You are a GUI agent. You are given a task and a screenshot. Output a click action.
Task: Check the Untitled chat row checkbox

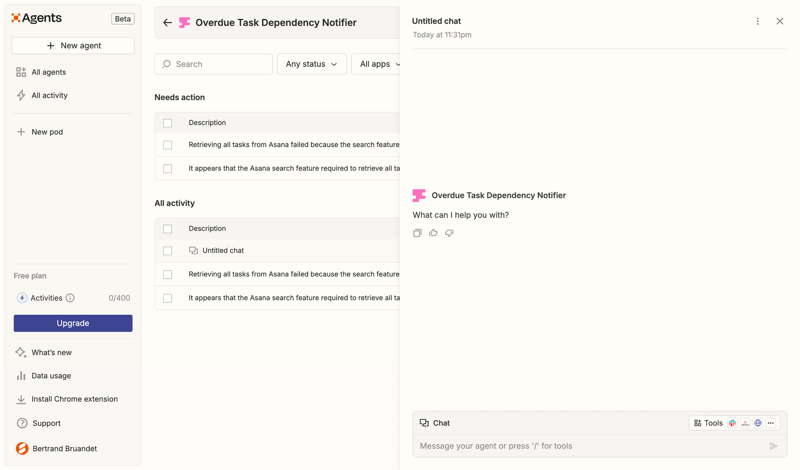[167, 251]
